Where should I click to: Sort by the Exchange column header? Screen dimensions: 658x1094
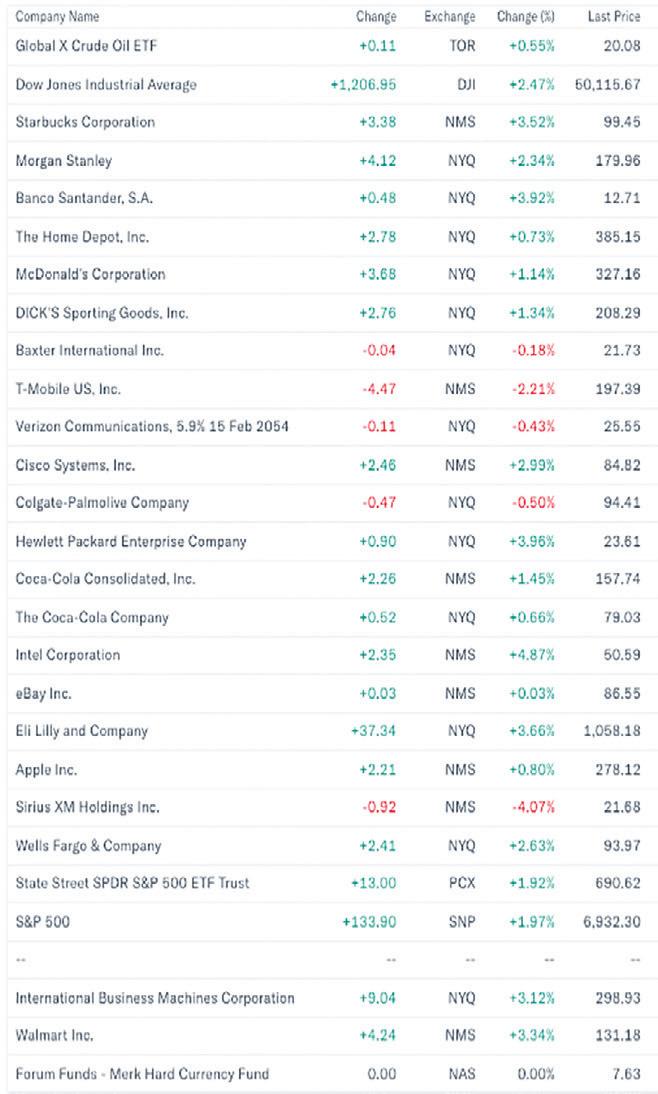(x=449, y=17)
